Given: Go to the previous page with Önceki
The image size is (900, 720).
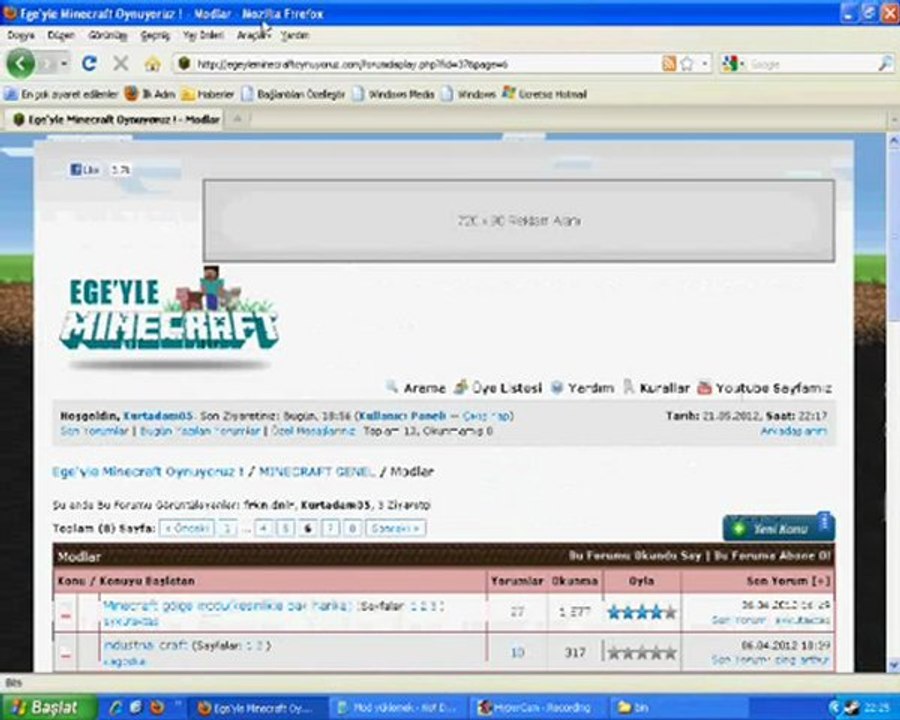Looking at the screenshot, I should pyautogui.click(x=187, y=528).
